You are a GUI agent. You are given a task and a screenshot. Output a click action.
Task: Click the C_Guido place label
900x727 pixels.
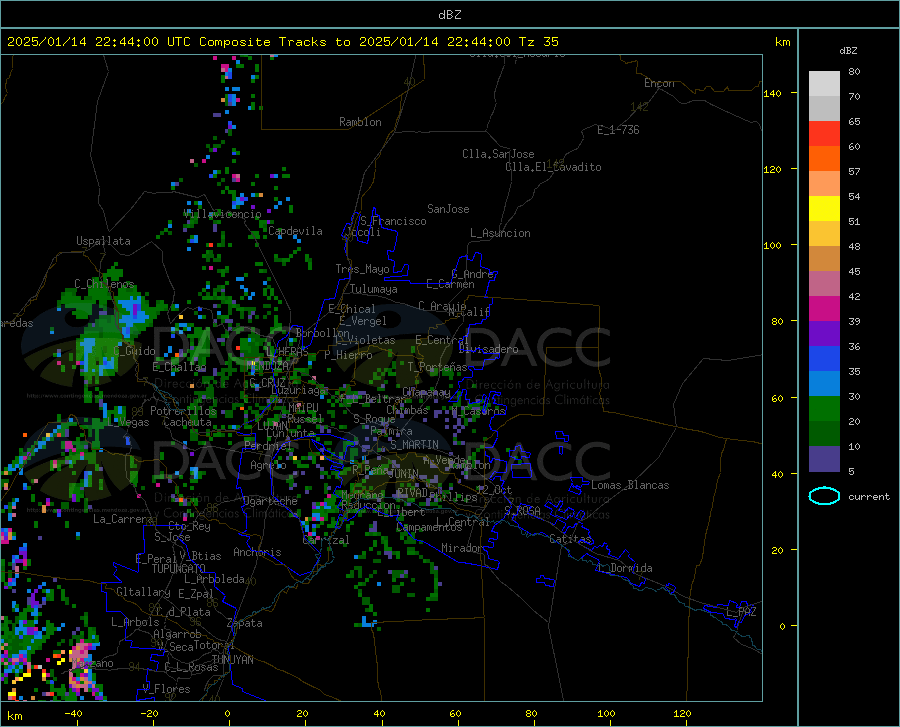coord(134,351)
